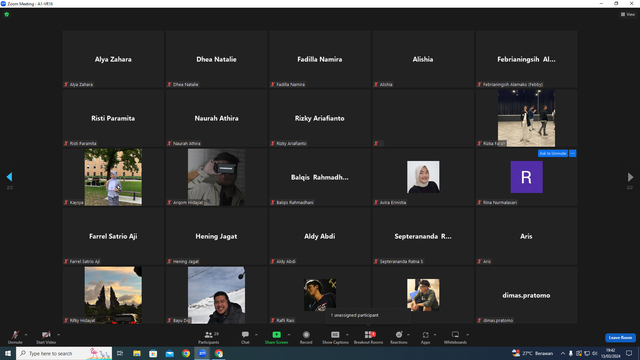Click the Balqis Rahmadhani participant tile
Viewport: 640px width, 360px height.
pyautogui.click(x=320, y=177)
